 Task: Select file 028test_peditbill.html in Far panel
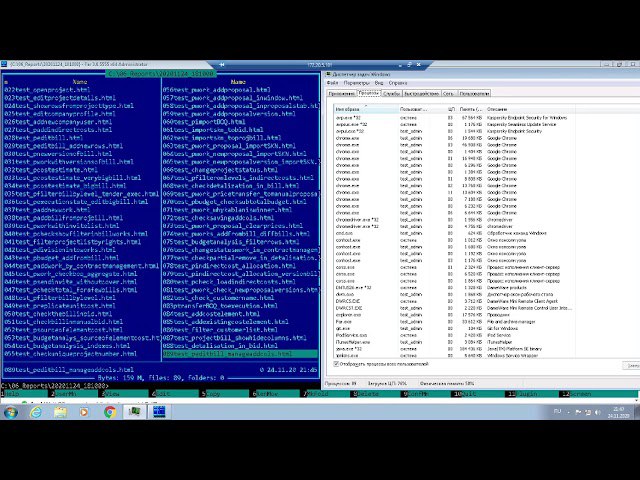44,138
